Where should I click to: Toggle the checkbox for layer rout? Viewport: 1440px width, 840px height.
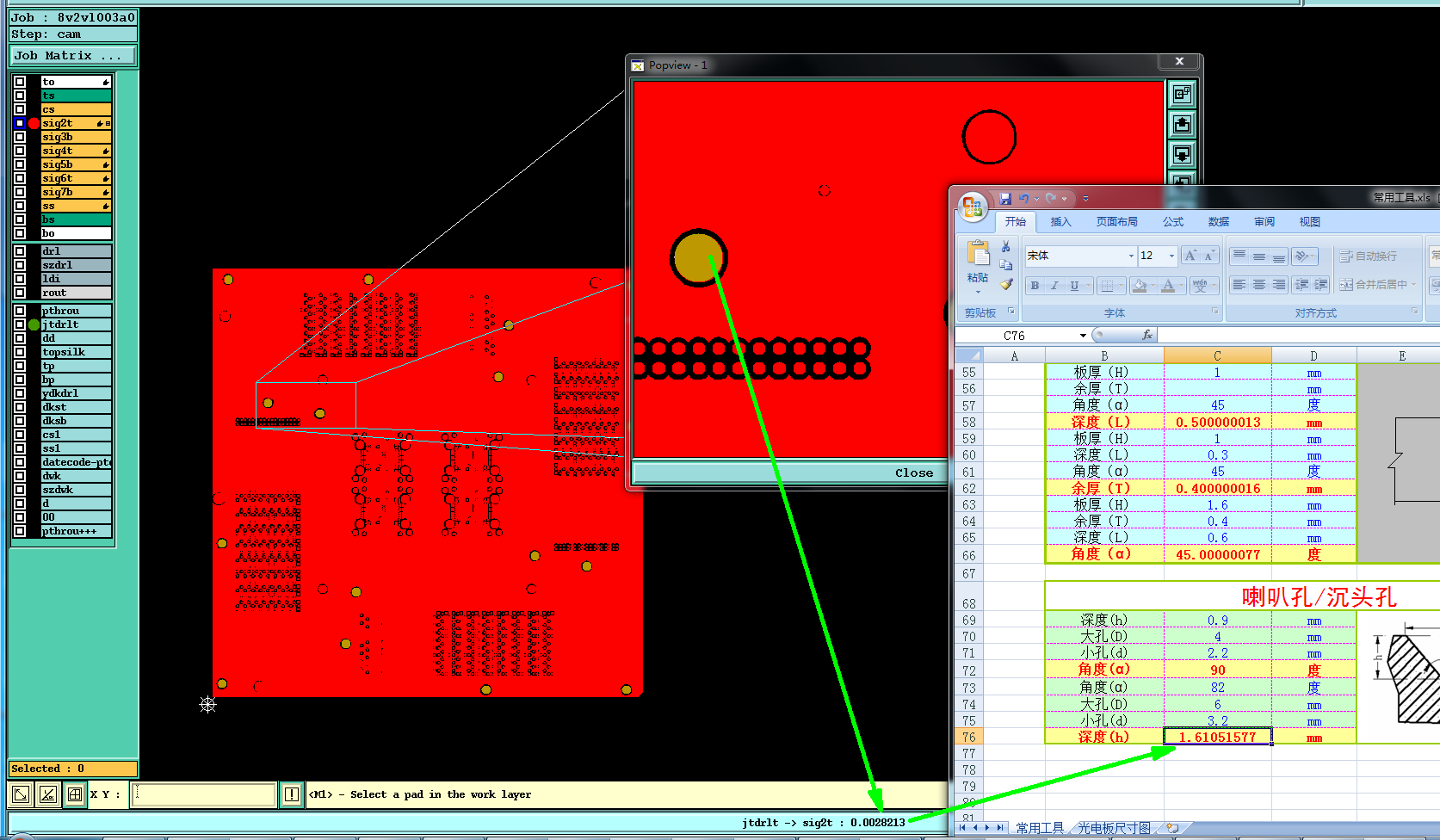(20, 293)
